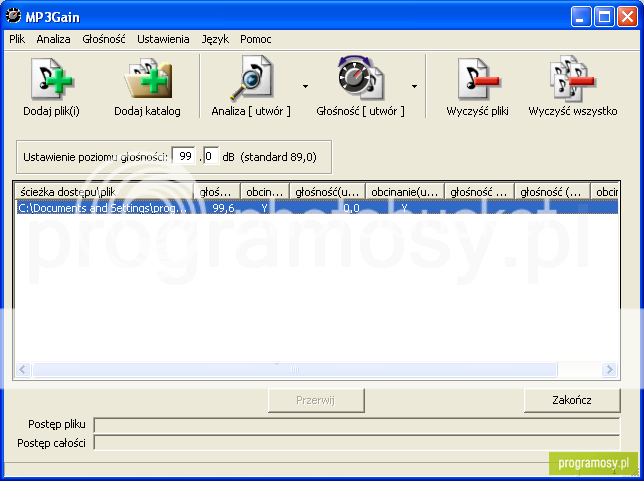Open the Pomoc menu
Image resolution: width=644 pixels, height=481 pixels.
255,39
